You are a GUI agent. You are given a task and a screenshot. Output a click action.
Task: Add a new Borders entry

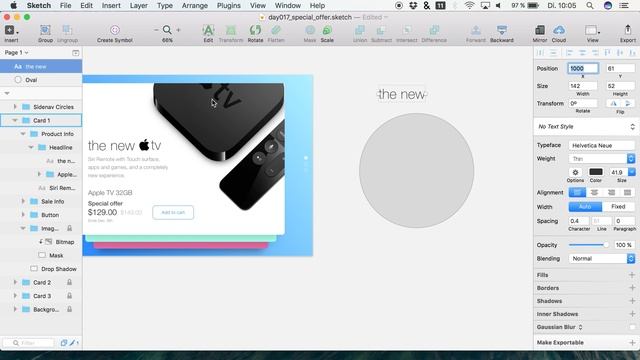[632, 288]
